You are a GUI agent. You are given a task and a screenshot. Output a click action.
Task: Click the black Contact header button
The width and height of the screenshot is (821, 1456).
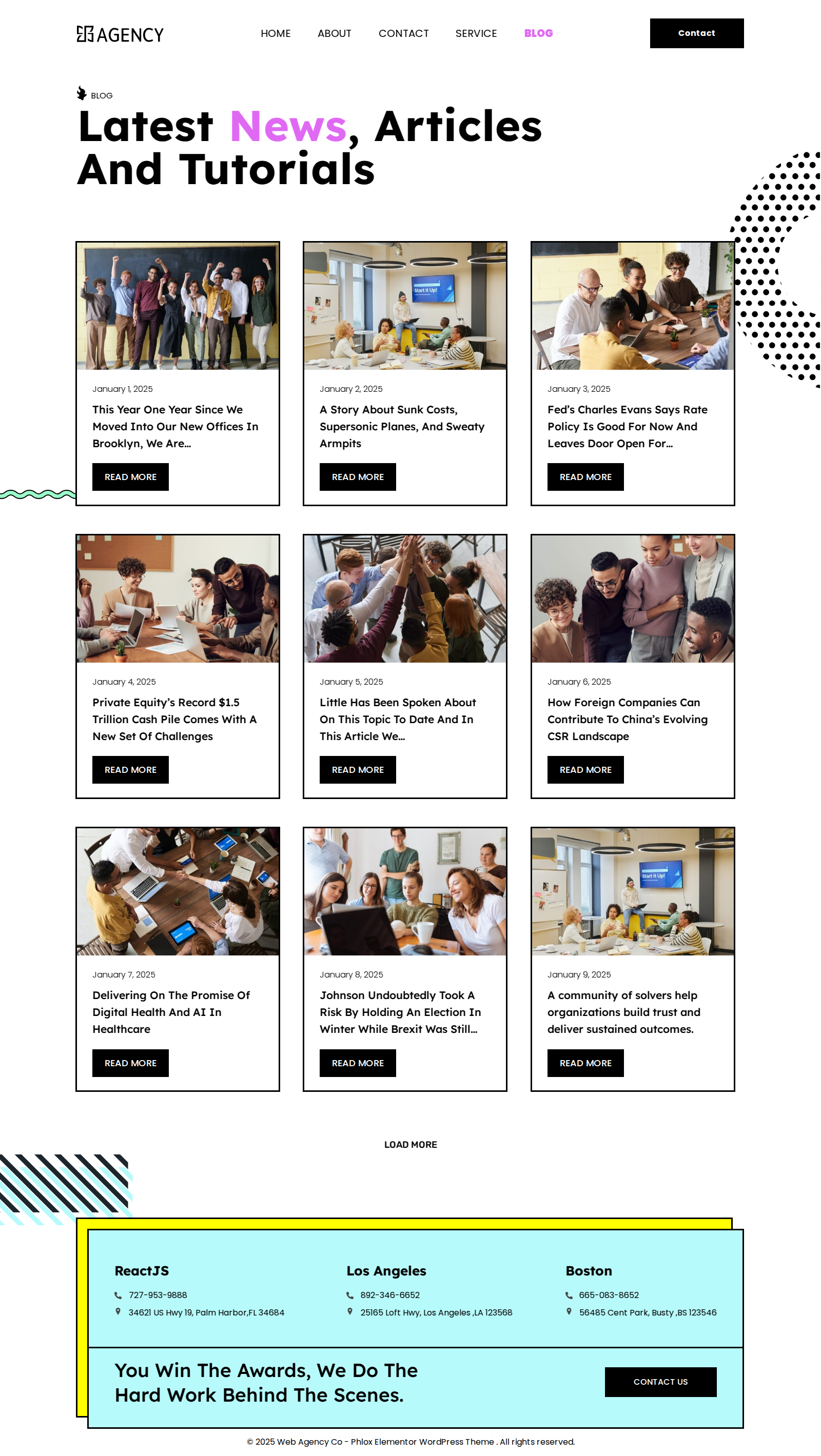[697, 33]
